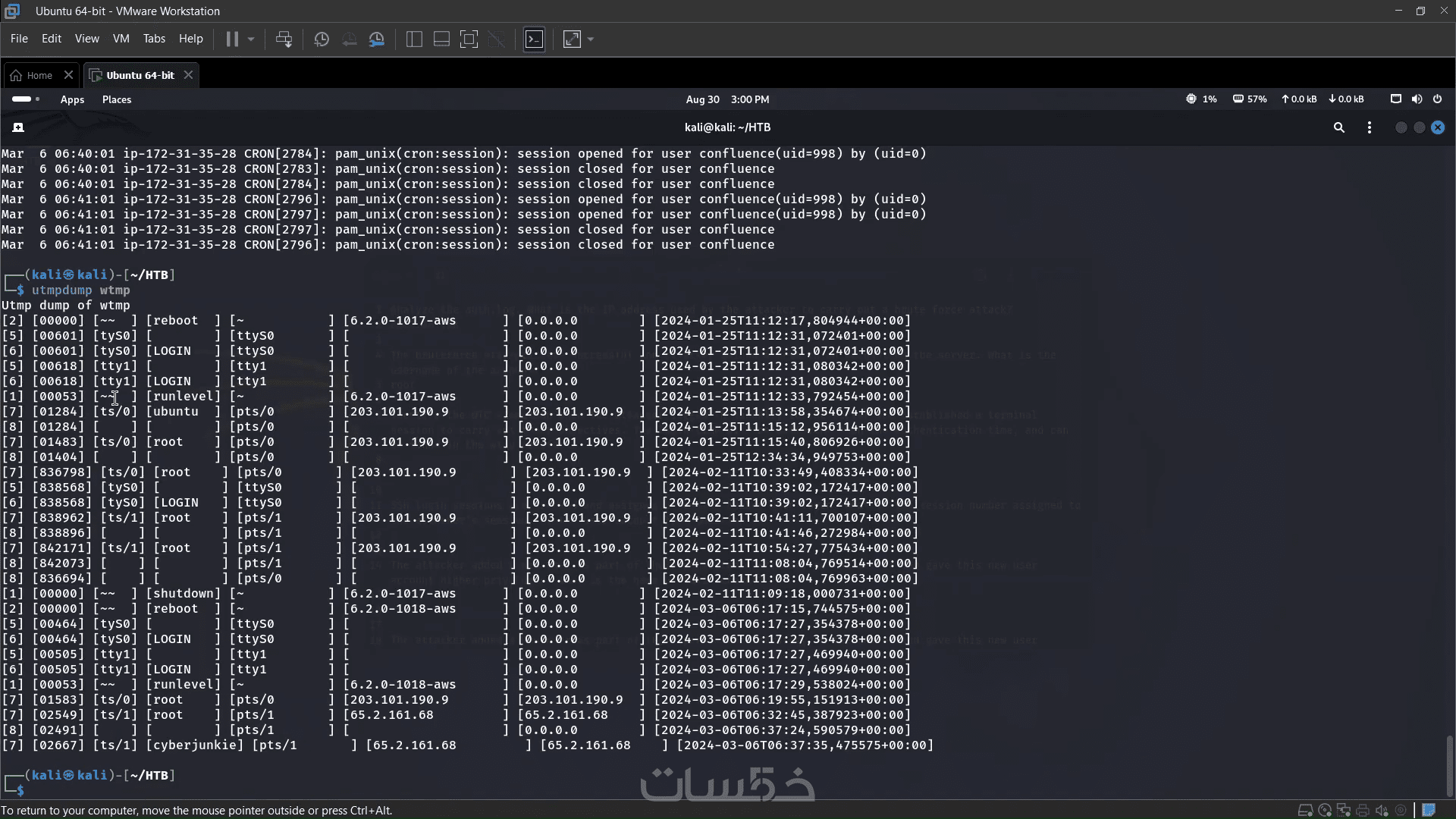The width and height of the screenshot is (1456, 819).
Task: Toggle the console view button
Action: point(534,39)
